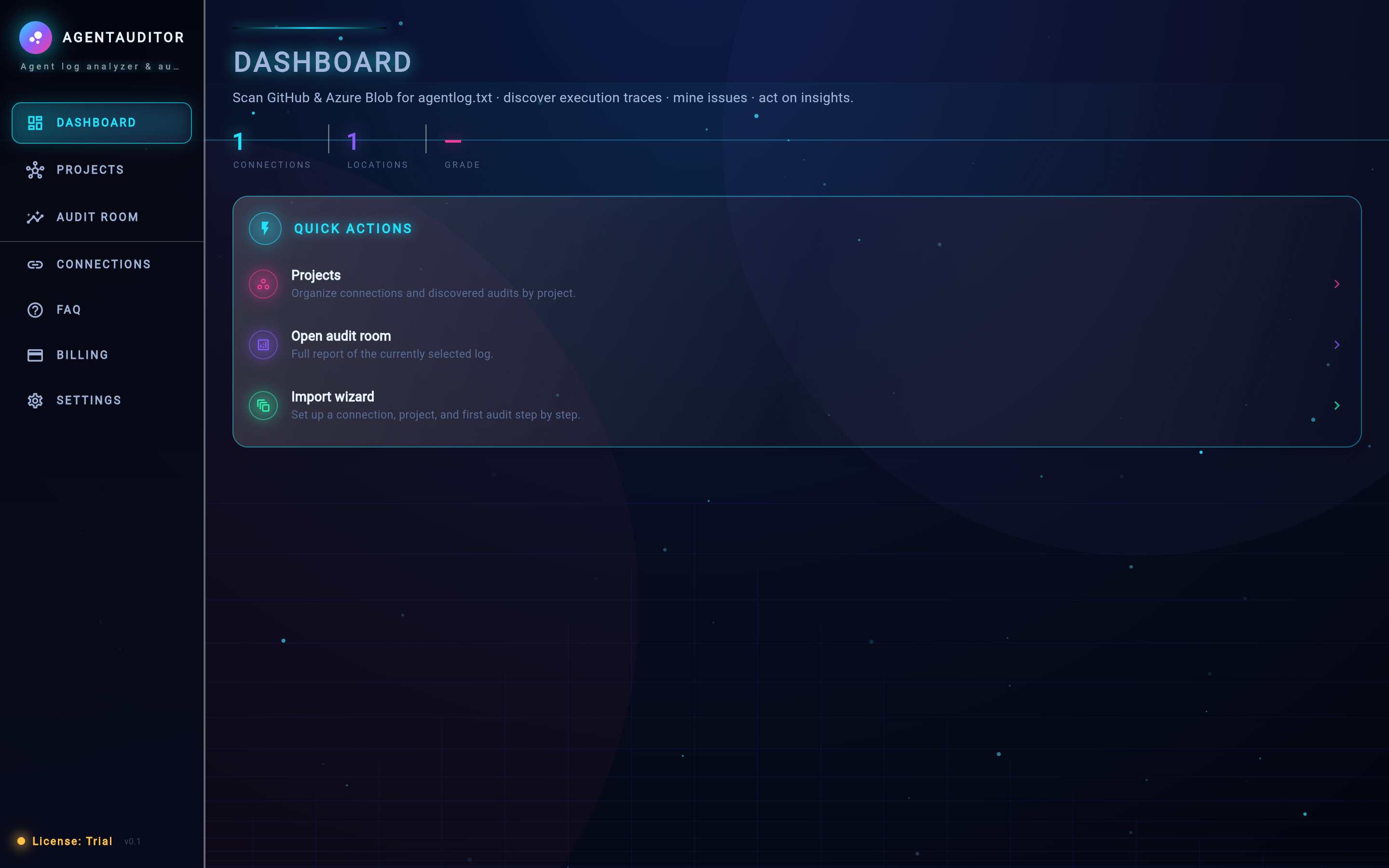Click 'Scan GitHub & Azure Blob' subtitle
This screenshot has width=1389, height=868.
(x=543, y=98)
